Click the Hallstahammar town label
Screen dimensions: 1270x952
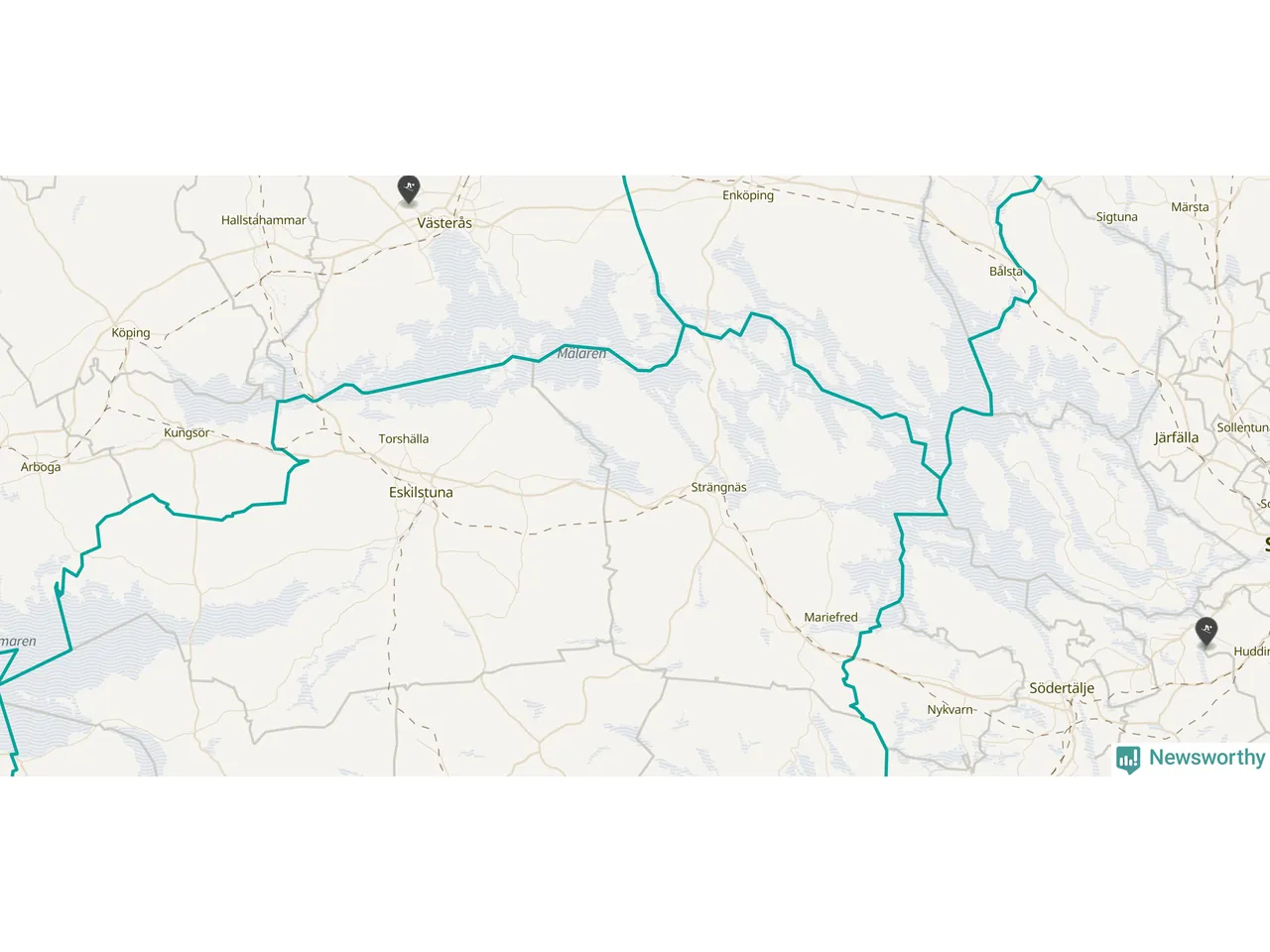[264, 220]
